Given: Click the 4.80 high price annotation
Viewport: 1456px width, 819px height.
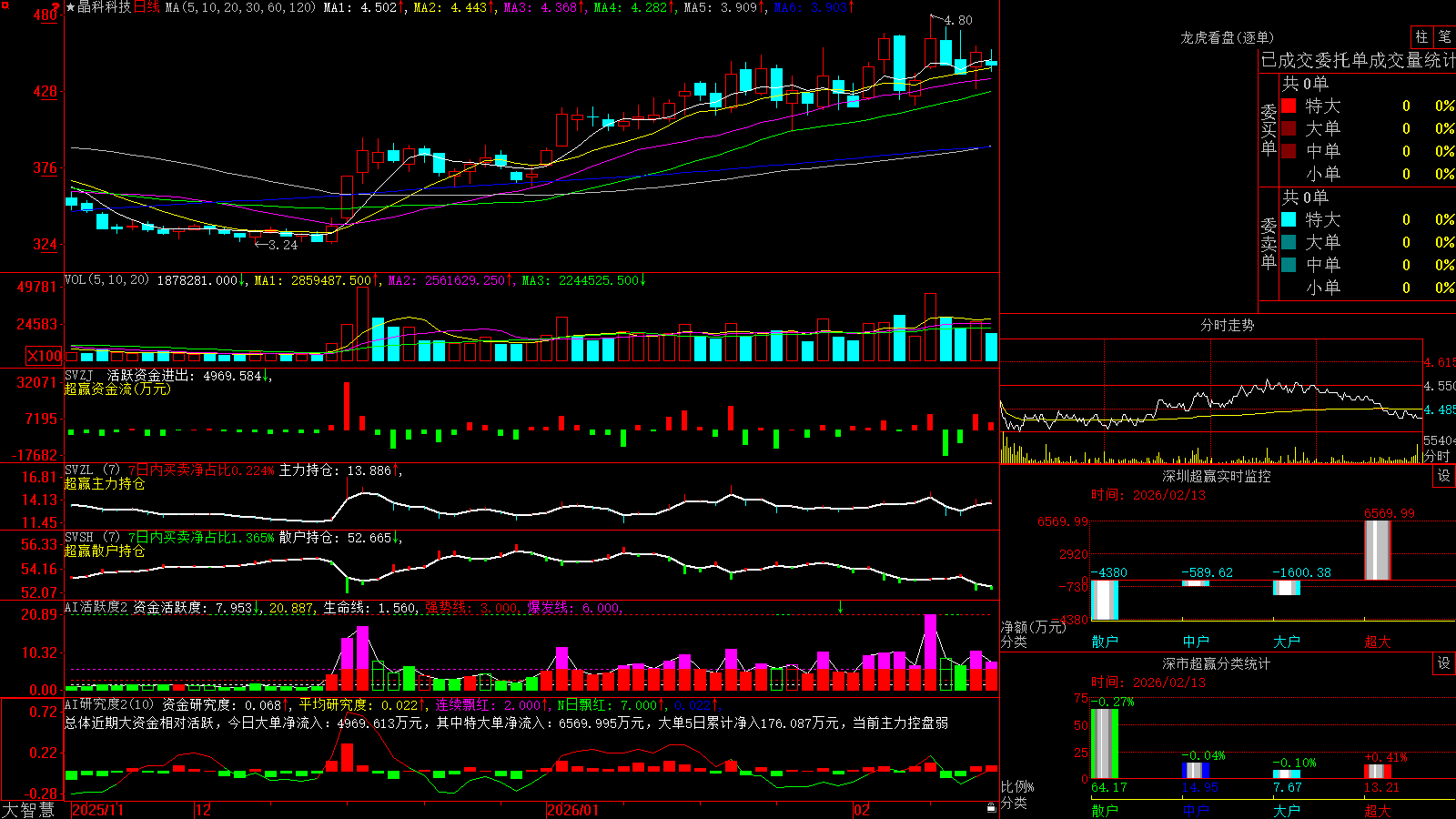Looking at the screenshot, I should point(958,20).
